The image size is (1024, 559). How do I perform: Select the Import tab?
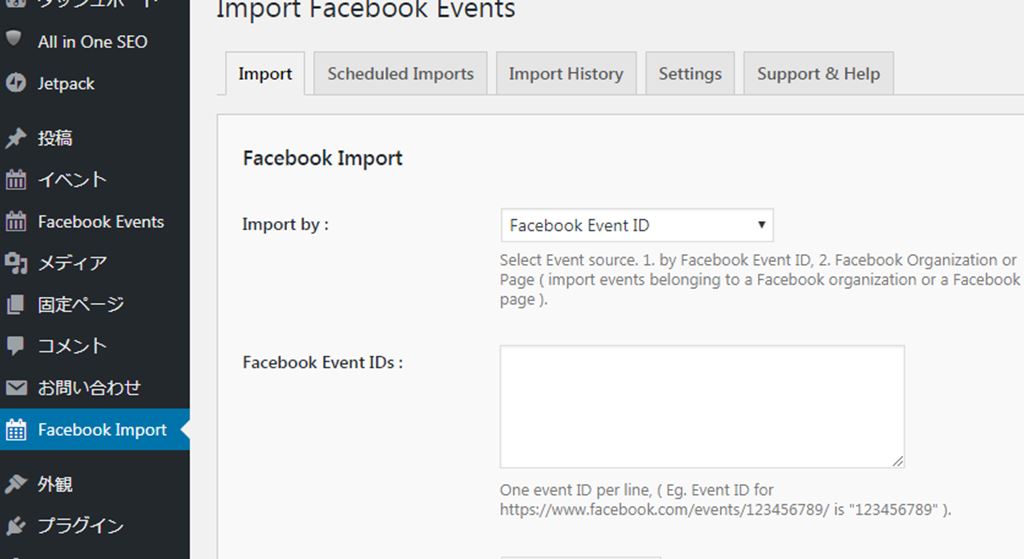(265, 74)
